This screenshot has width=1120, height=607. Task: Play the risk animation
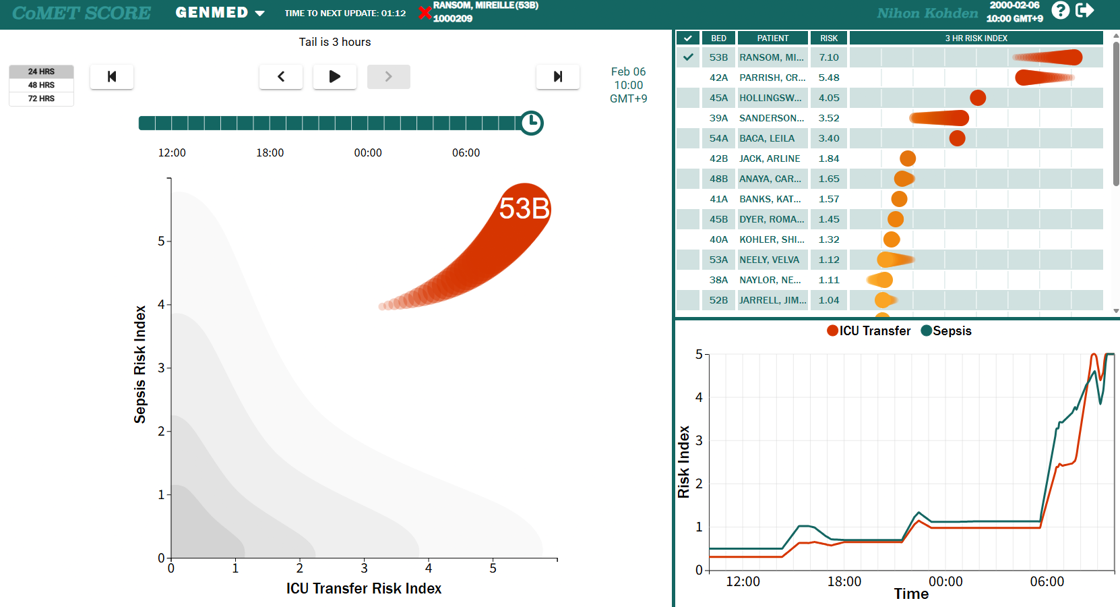(x=334, y=76)
